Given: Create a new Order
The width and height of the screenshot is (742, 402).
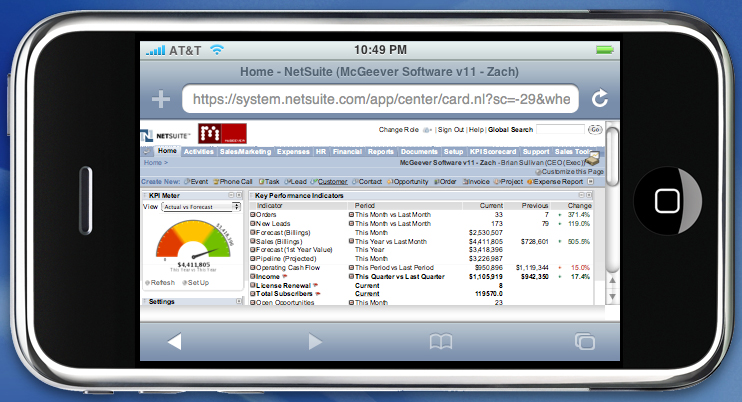Looking at the screenshot, I should pyautogui.click(x=445, y=182).
